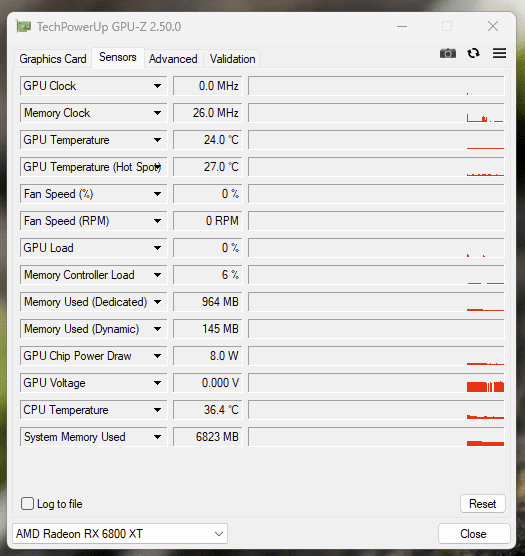Go to the Validation tab
Image resolution: width=525 pixels, height=556 pixels.
click(x=232, y=59)
